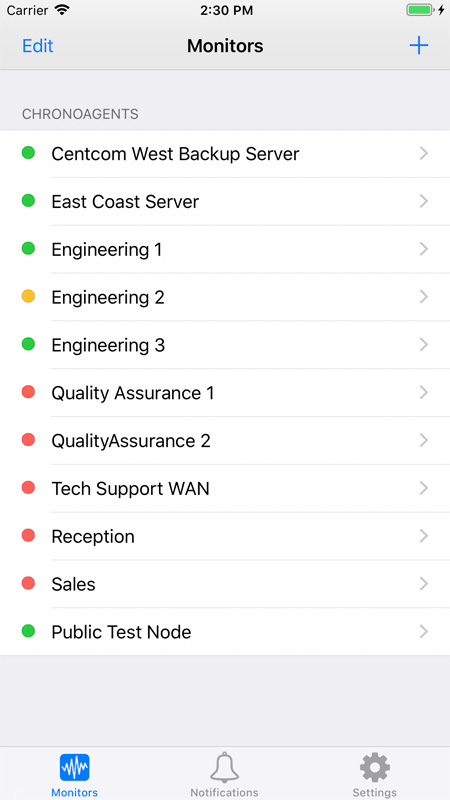Expand Tech Support WAN via its chevron
450x800 pixels.
423,488
